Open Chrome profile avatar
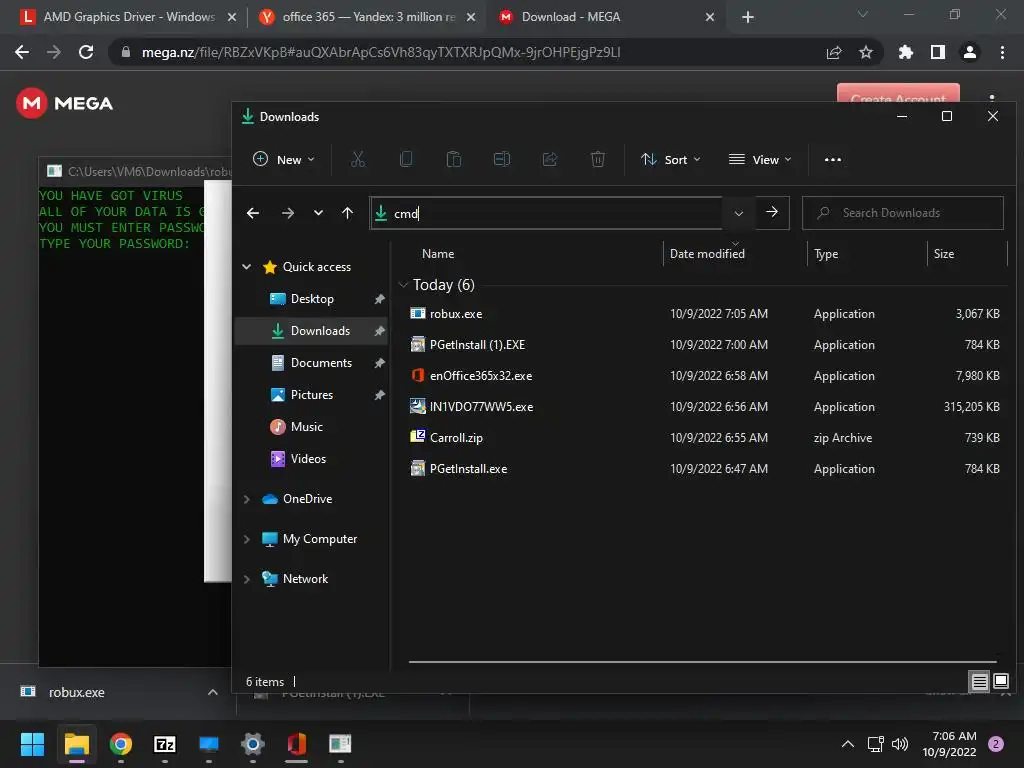 [x=970, y=52]
